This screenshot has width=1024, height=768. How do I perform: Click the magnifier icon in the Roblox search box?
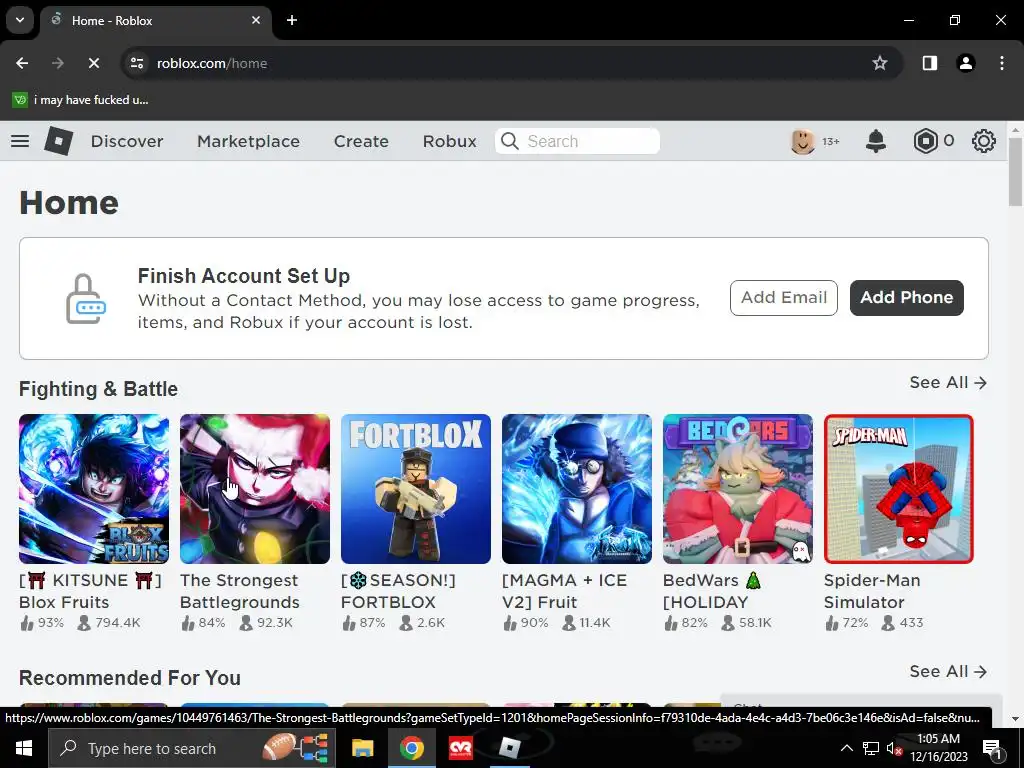tap(509, 141)
